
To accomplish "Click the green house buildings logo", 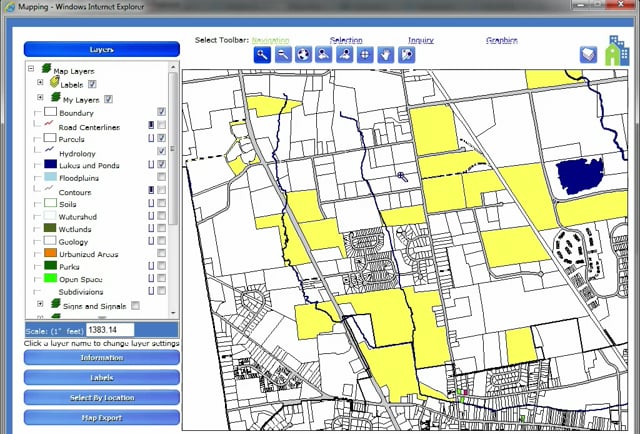I will [617, 51].
